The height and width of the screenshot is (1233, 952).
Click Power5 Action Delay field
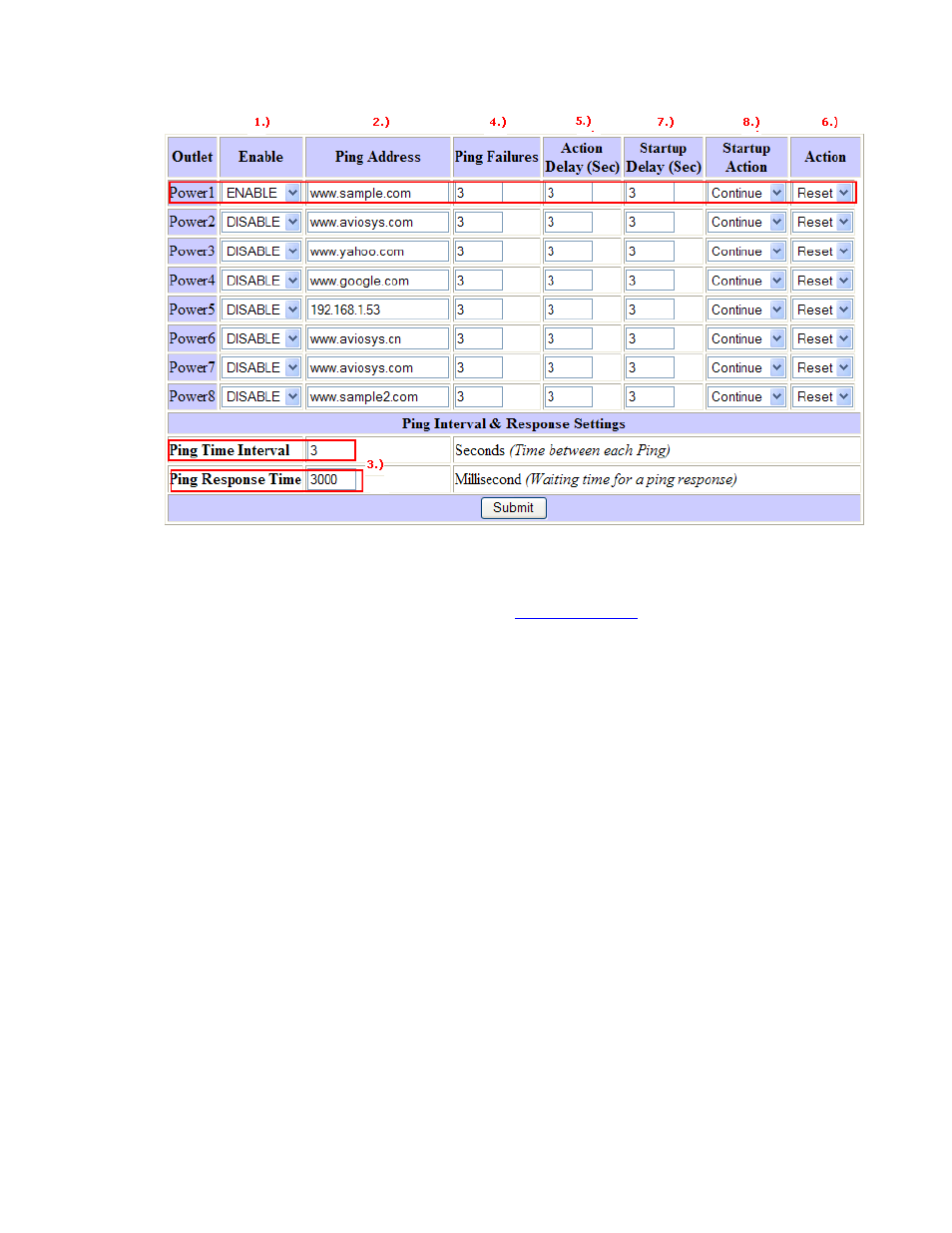pos(569,309)
